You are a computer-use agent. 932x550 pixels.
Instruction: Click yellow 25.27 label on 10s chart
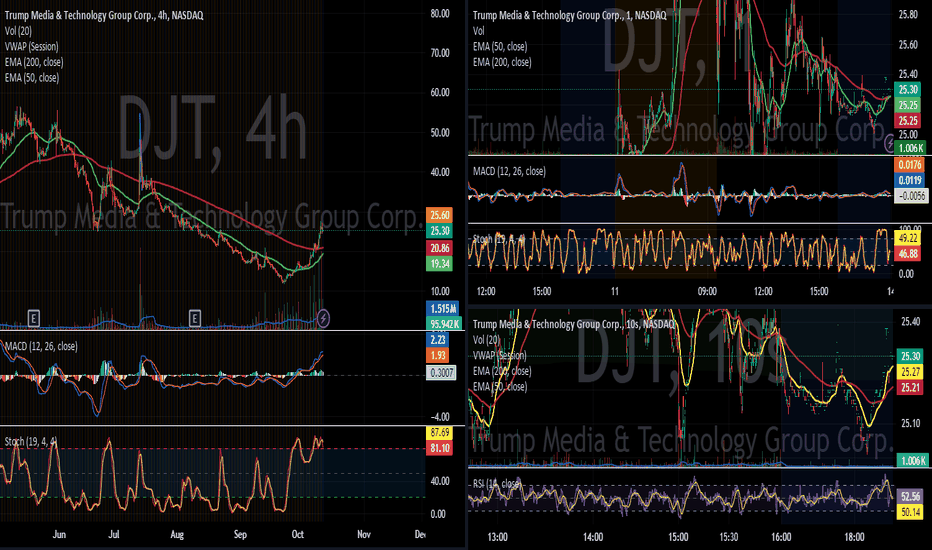coord(911,372)
